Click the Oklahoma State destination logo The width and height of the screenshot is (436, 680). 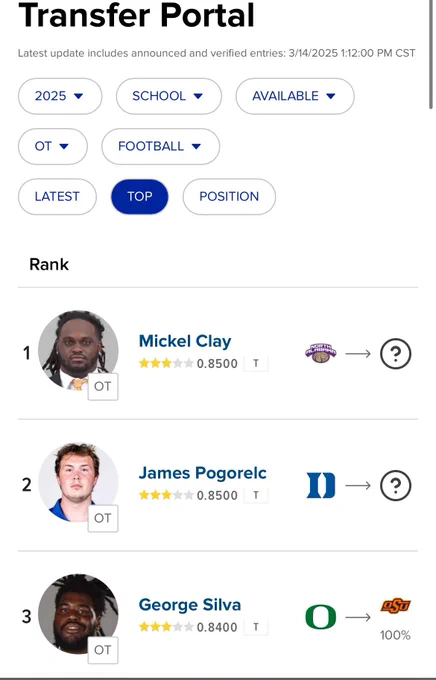(x=395, y=605)
